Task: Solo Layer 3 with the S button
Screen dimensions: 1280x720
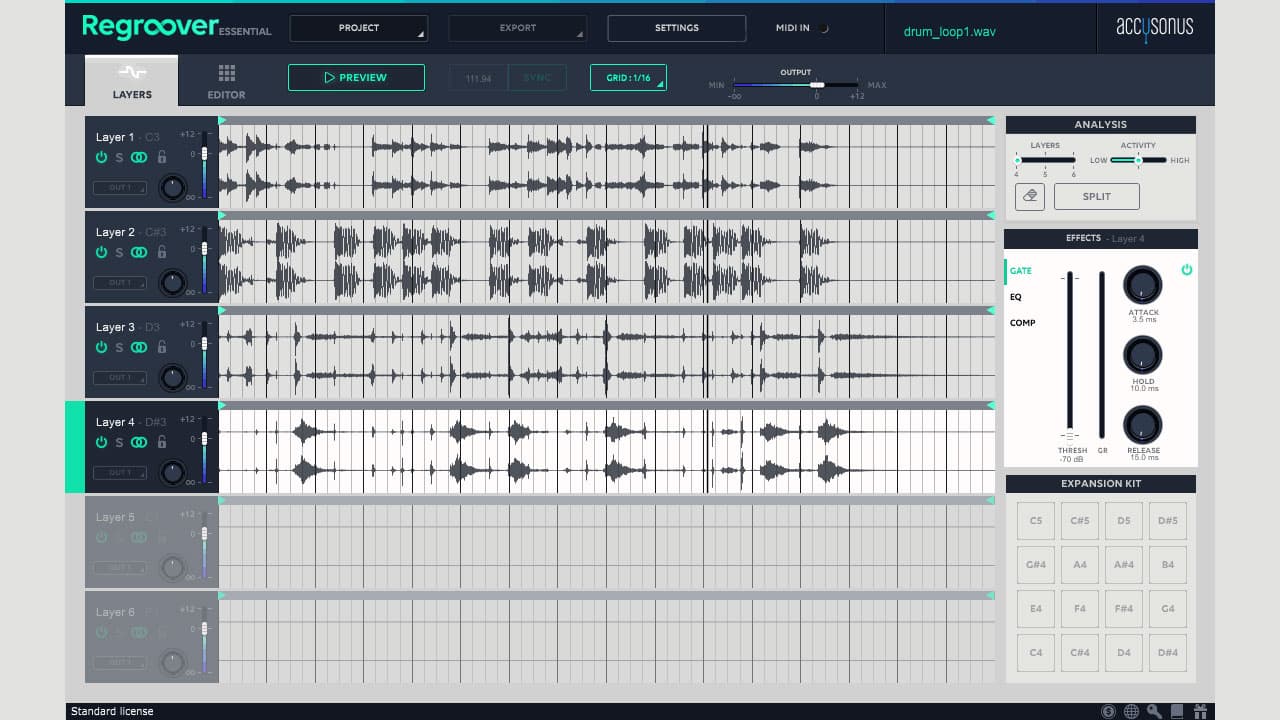Action: [x=119, y=348]
